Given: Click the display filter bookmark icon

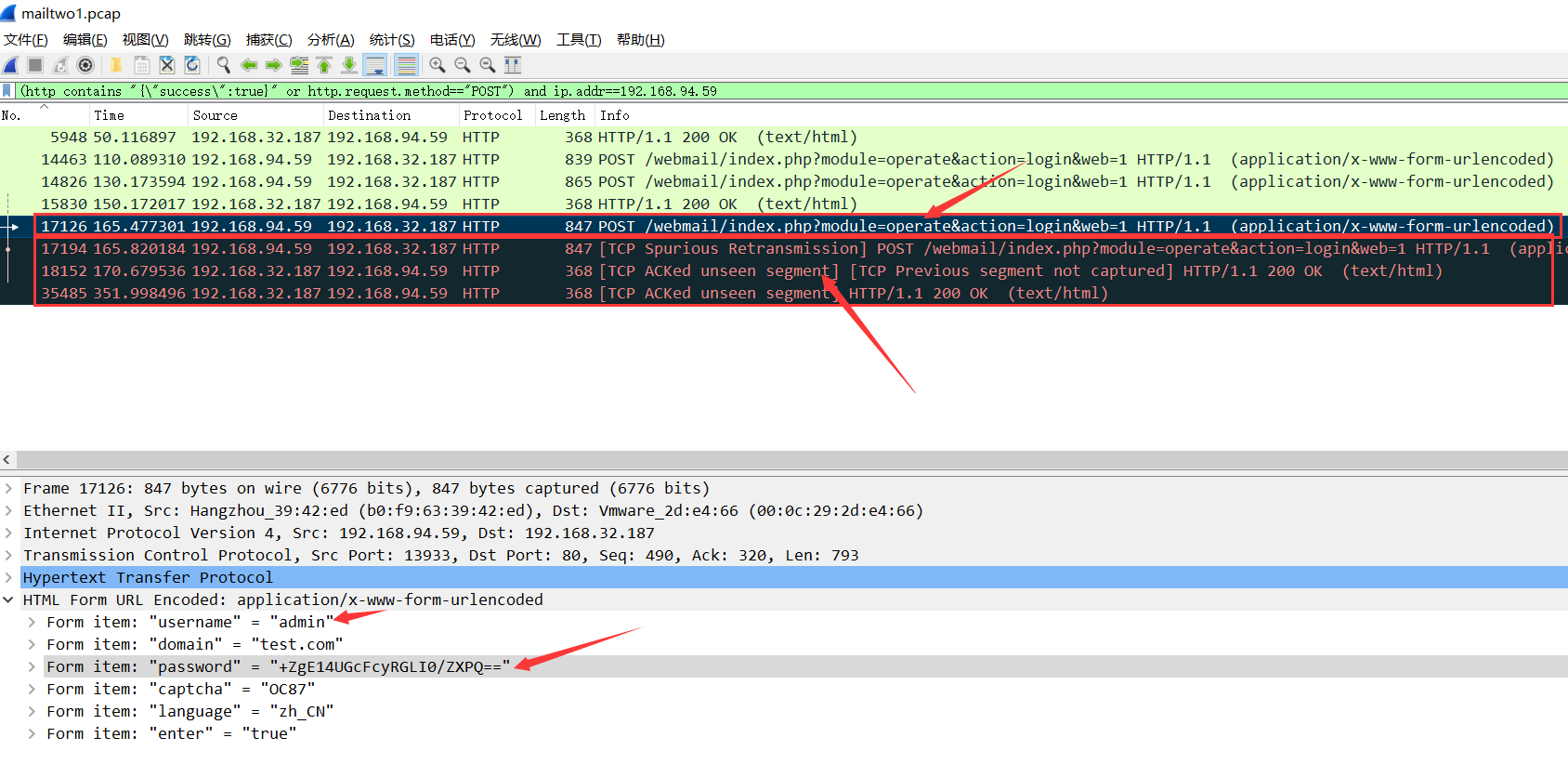Looking at the screenshot, I should [x=7, y=91].
